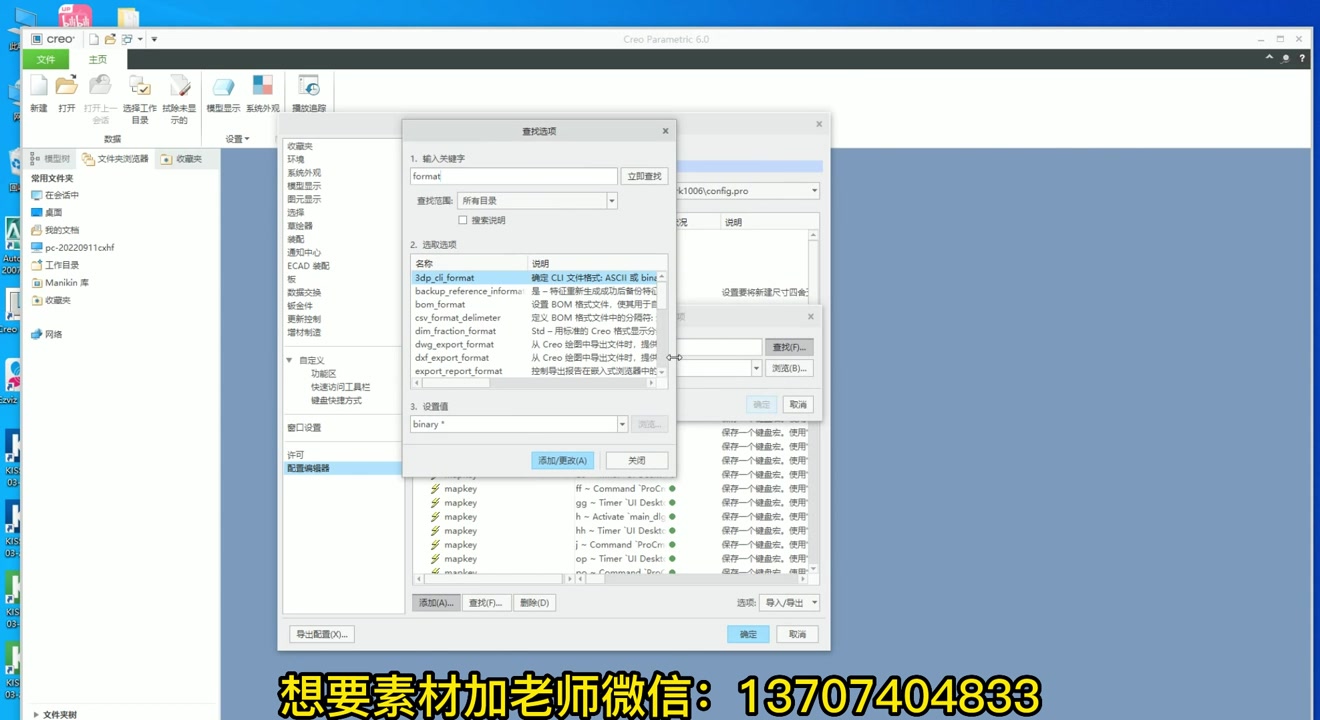The height and width of the screenshot is (720, 1320).
Task: Click green status dot of hh mapkey row
Action: 672,531
